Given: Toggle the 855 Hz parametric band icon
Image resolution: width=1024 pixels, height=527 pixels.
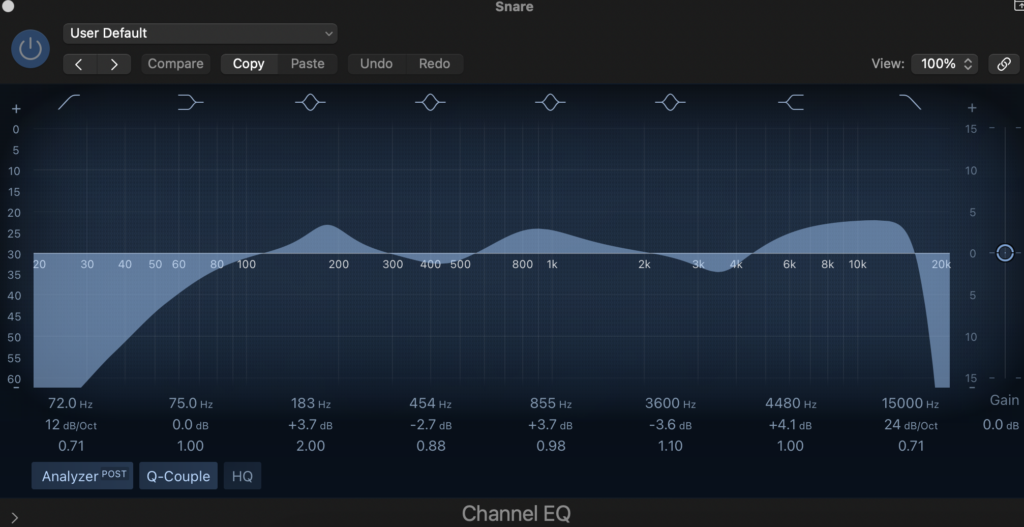Looking at the screenshot, I should (550, 102).
